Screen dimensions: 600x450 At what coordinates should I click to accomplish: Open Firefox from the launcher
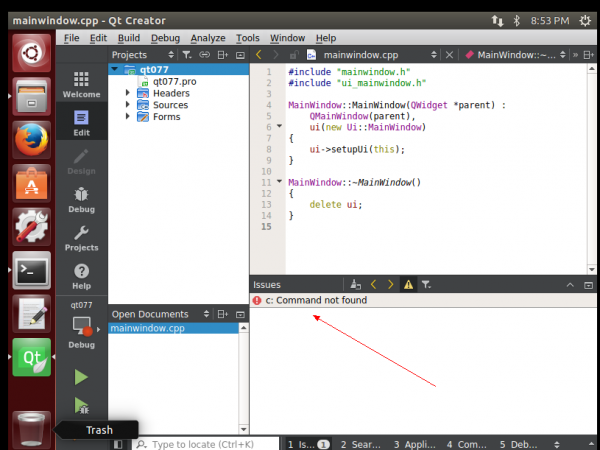tap(31, 138)
